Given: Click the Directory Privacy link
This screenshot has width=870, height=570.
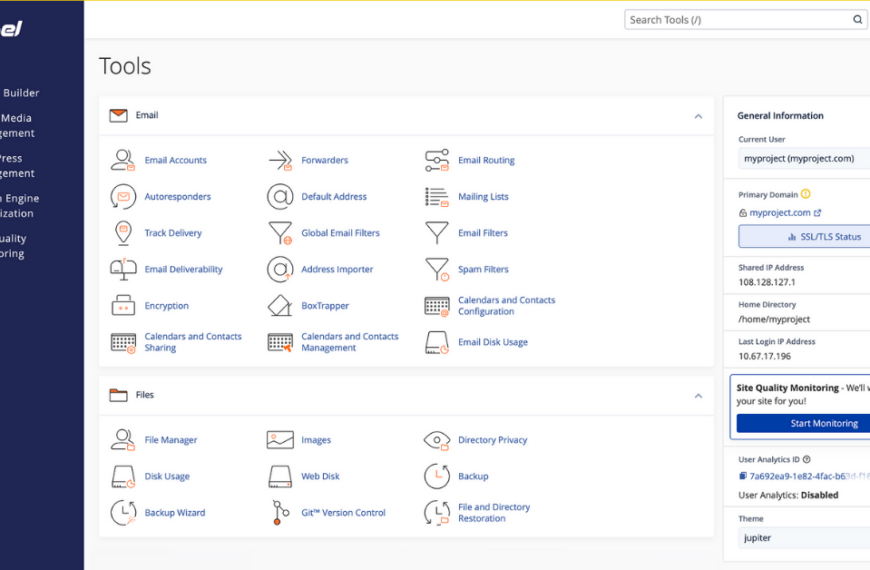Looking at the screenshot, I should (492, 440).
